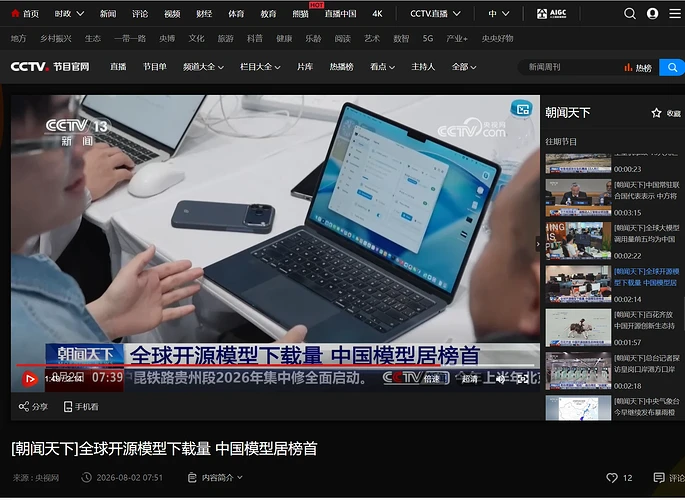Mute the video with volume icon
The width and height of the screenshot is (685, 500).
point(501,379)
